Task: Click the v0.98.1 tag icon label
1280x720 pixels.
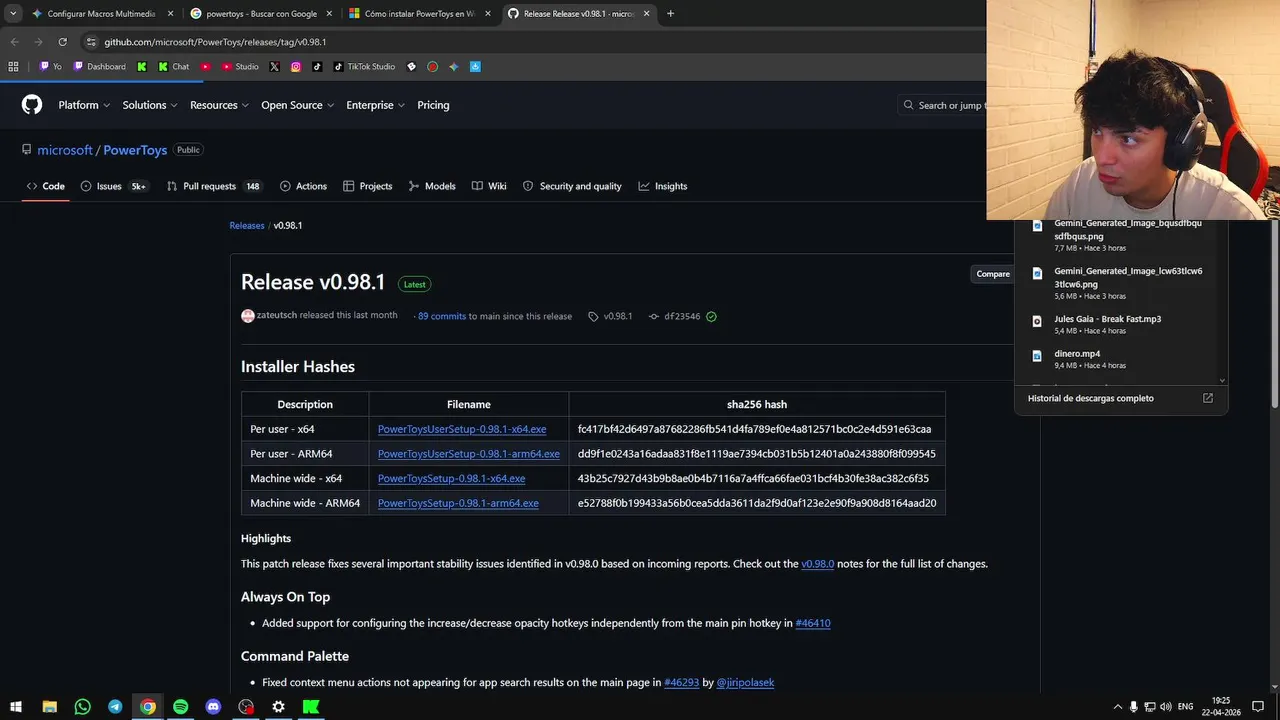Action: pyautogui.click(x=610, y=316)
